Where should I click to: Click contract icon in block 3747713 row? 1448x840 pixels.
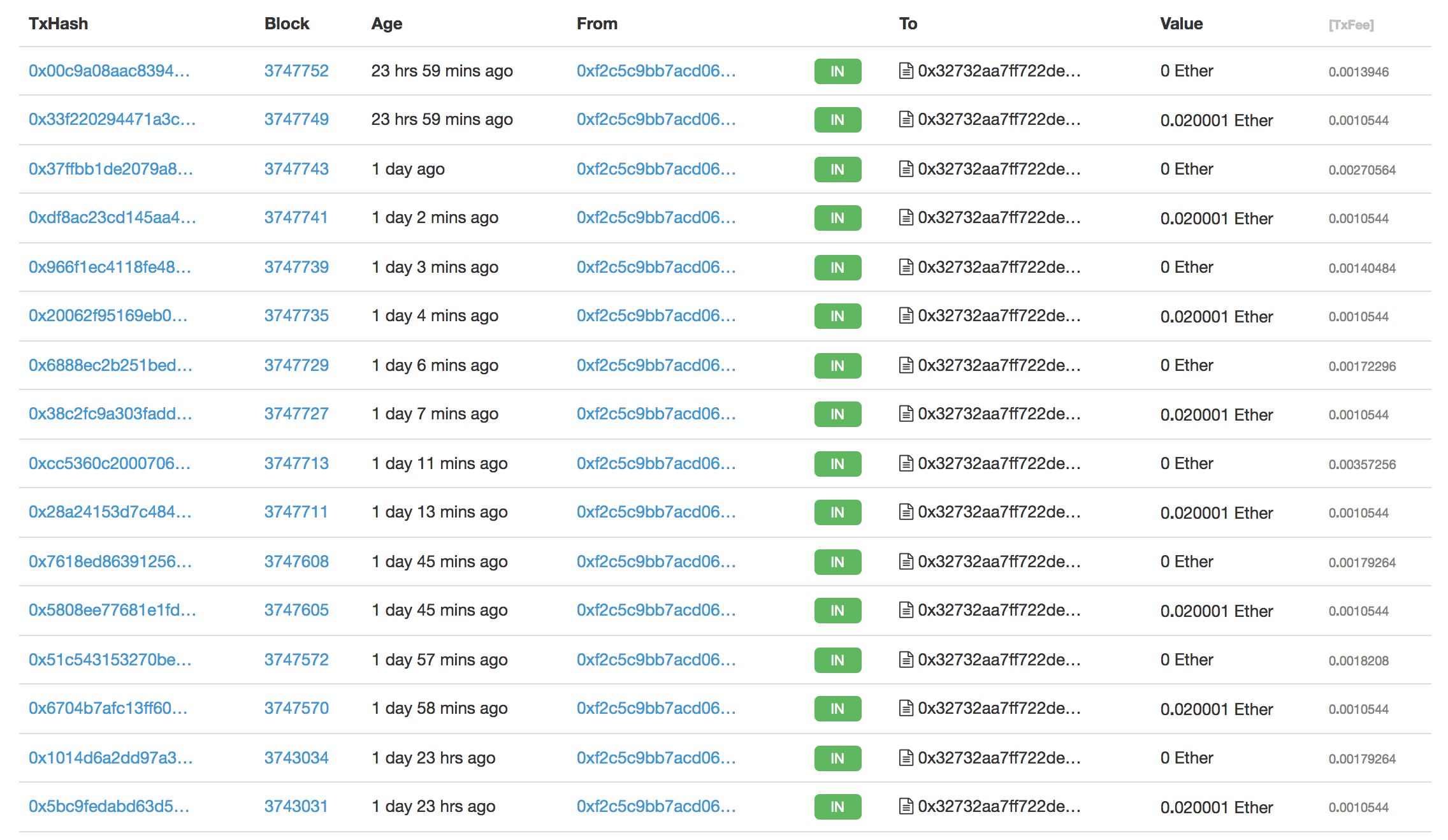tap(906, 463)
